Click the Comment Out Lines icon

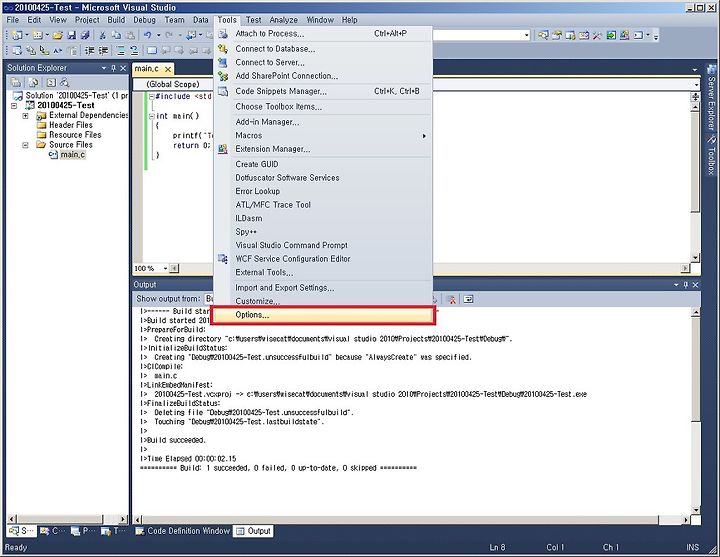coord(120,51)
